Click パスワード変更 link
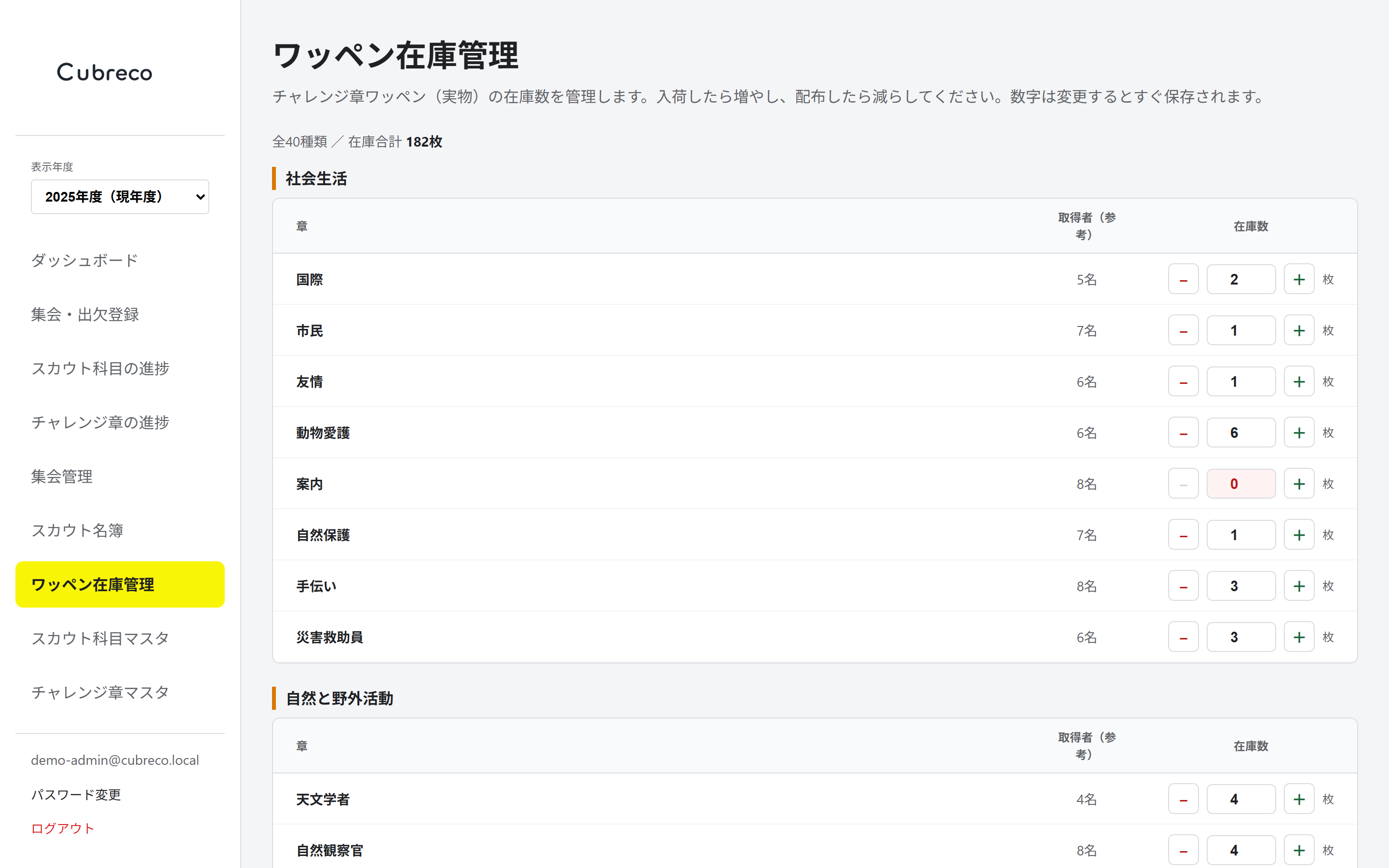Screen dimensions: 1389x868 (x=76, y=795)
